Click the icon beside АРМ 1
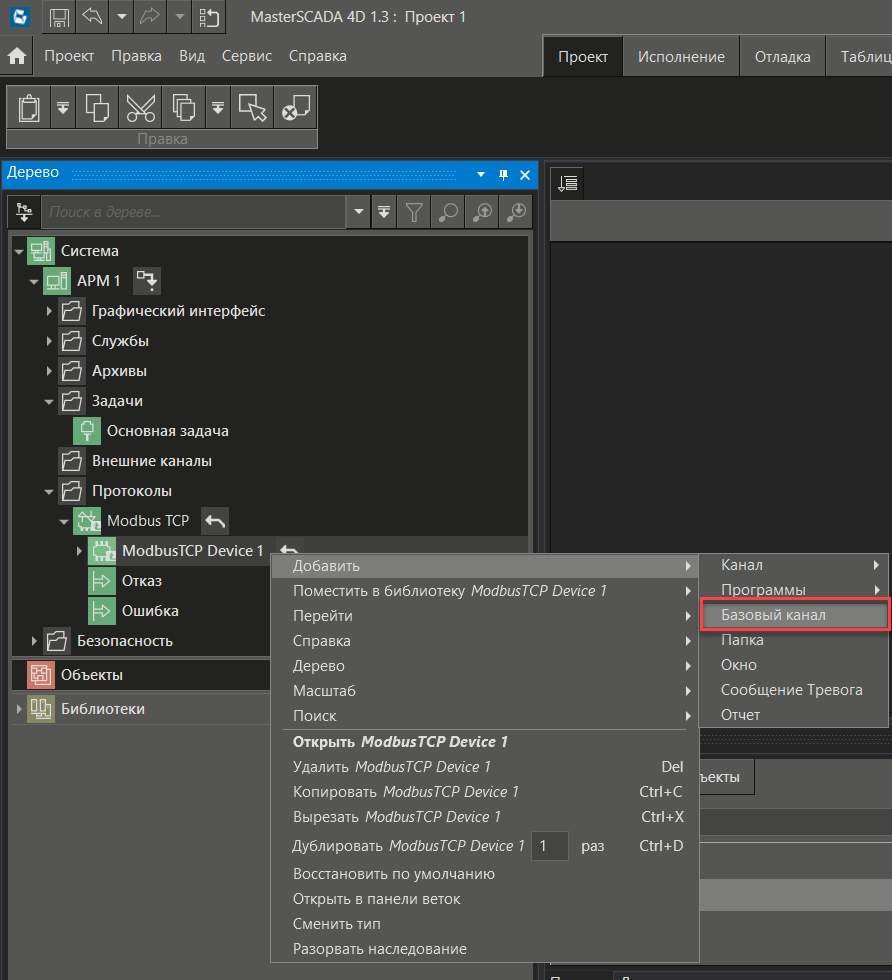This screenshot has width=892, height=980. point(147,281)
